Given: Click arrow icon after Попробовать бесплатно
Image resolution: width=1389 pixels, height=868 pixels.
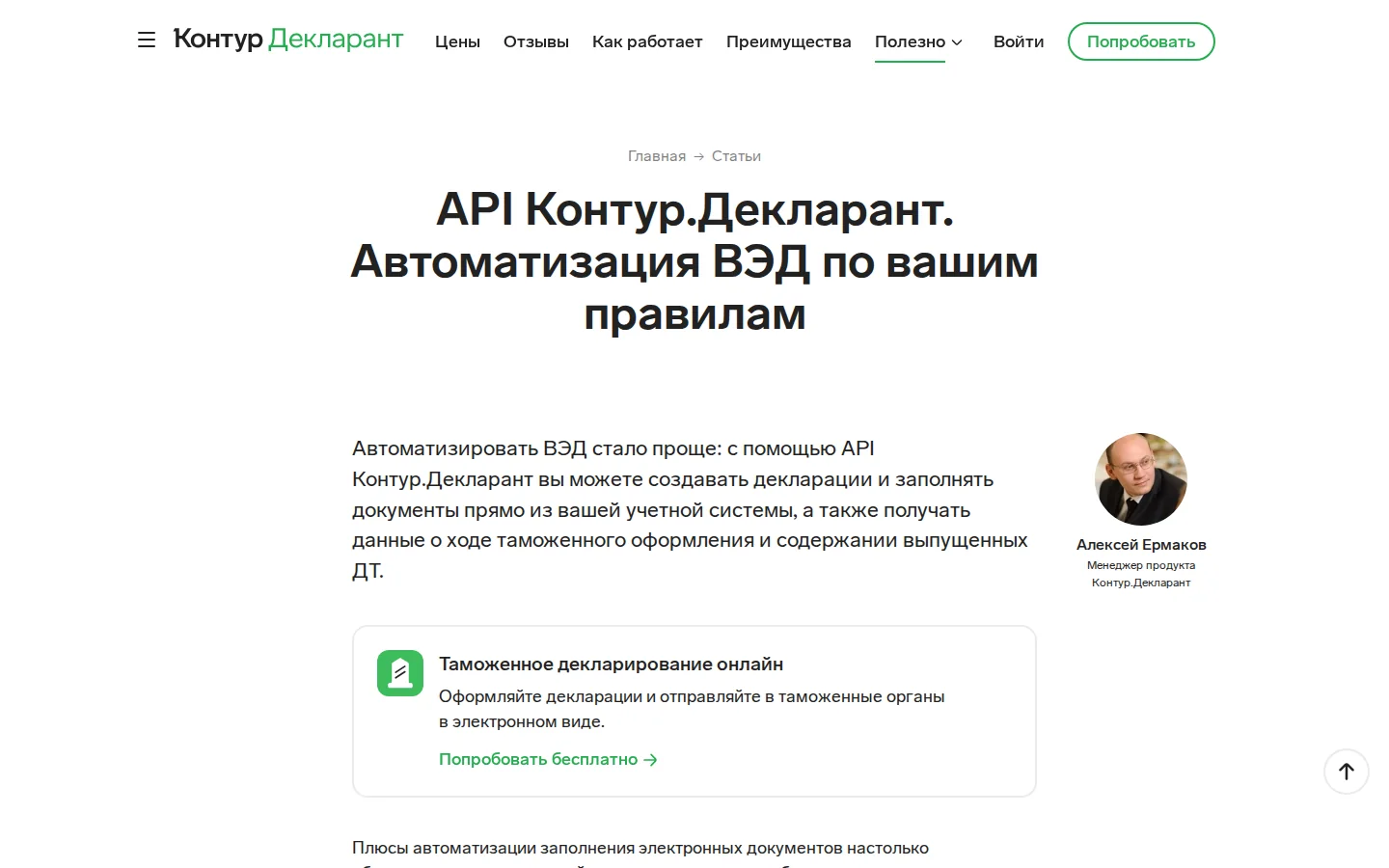Looking at the screenshot, I should pyautogui.click(x=651, y=760).
